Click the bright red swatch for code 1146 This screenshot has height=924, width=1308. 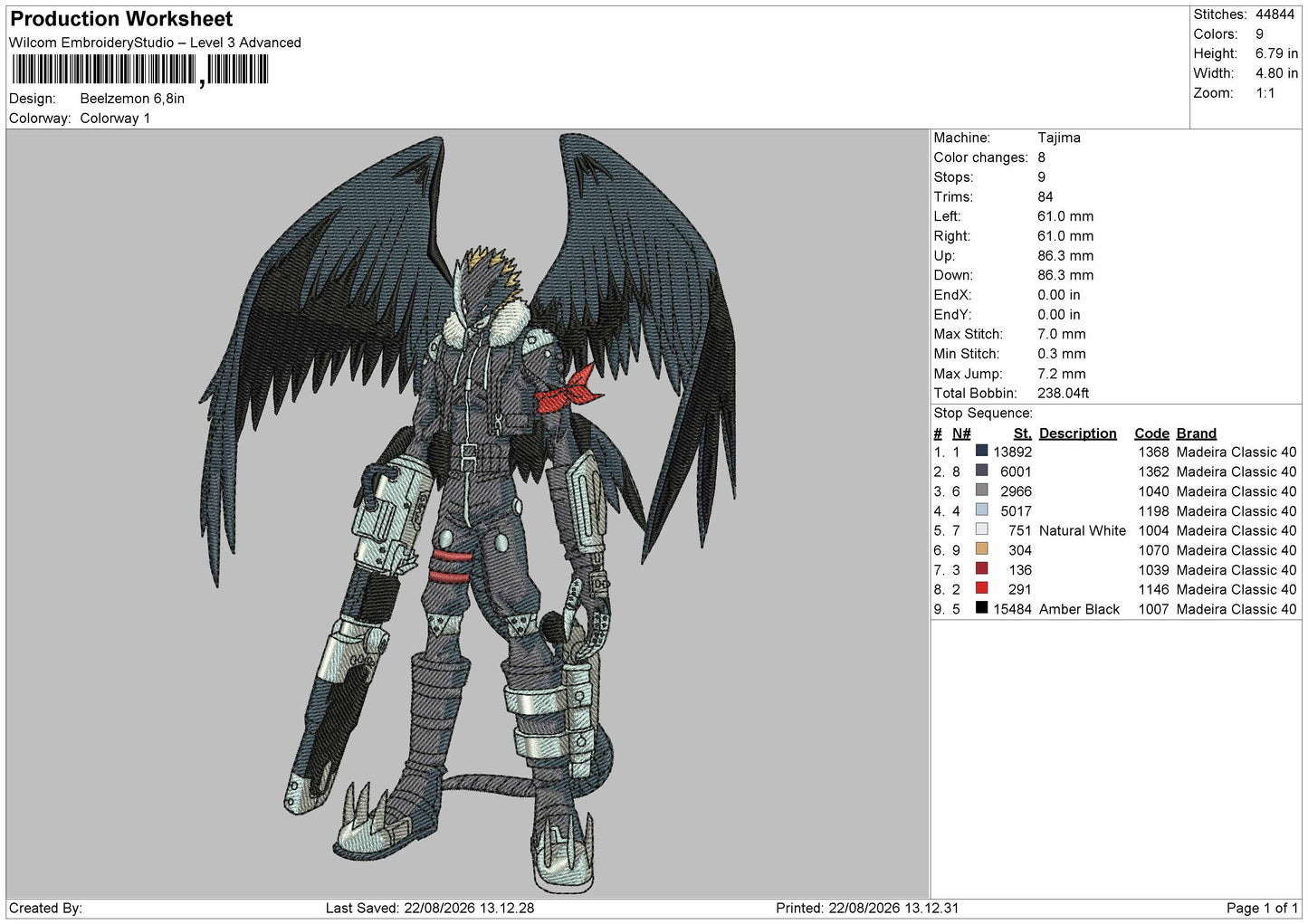point(981,588)
